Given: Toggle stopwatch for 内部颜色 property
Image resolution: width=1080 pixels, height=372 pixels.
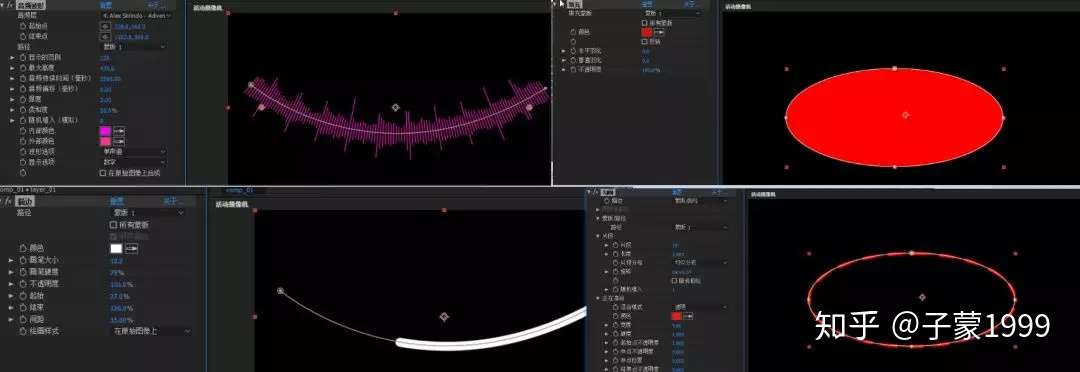Looking at the screenshot, I should coord(23,131).
